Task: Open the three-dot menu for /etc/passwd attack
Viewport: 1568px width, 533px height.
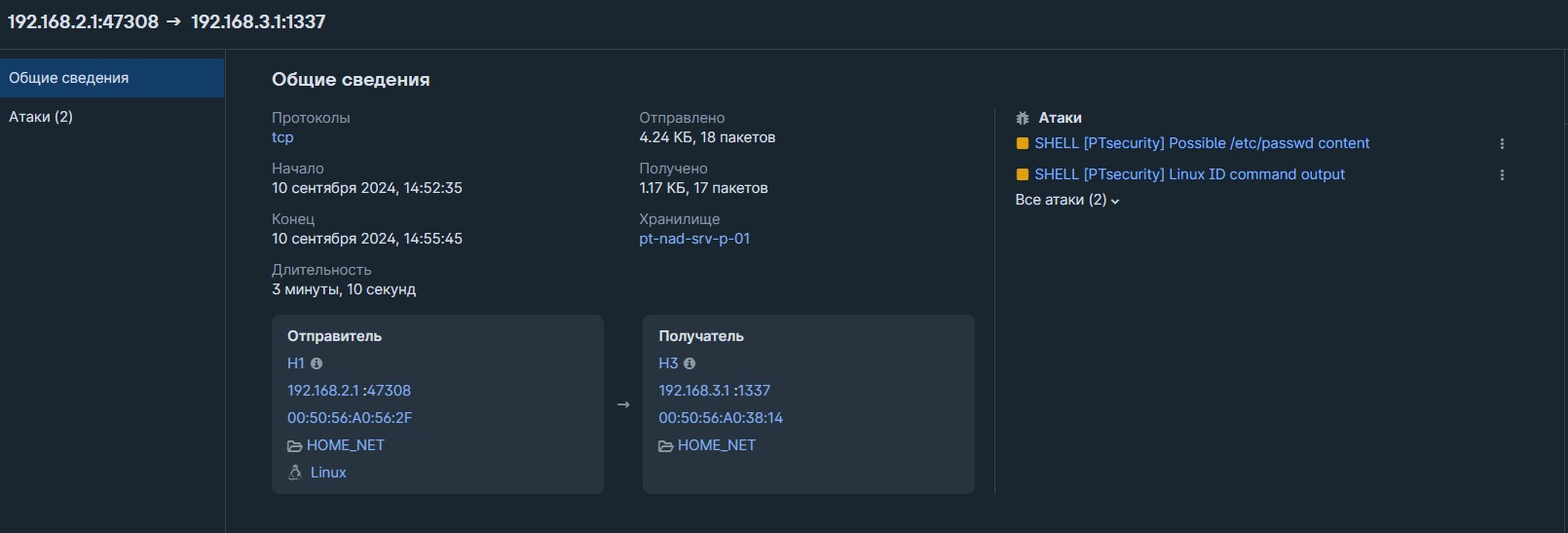Action: pyautogui.click(x=1502, y=143)
